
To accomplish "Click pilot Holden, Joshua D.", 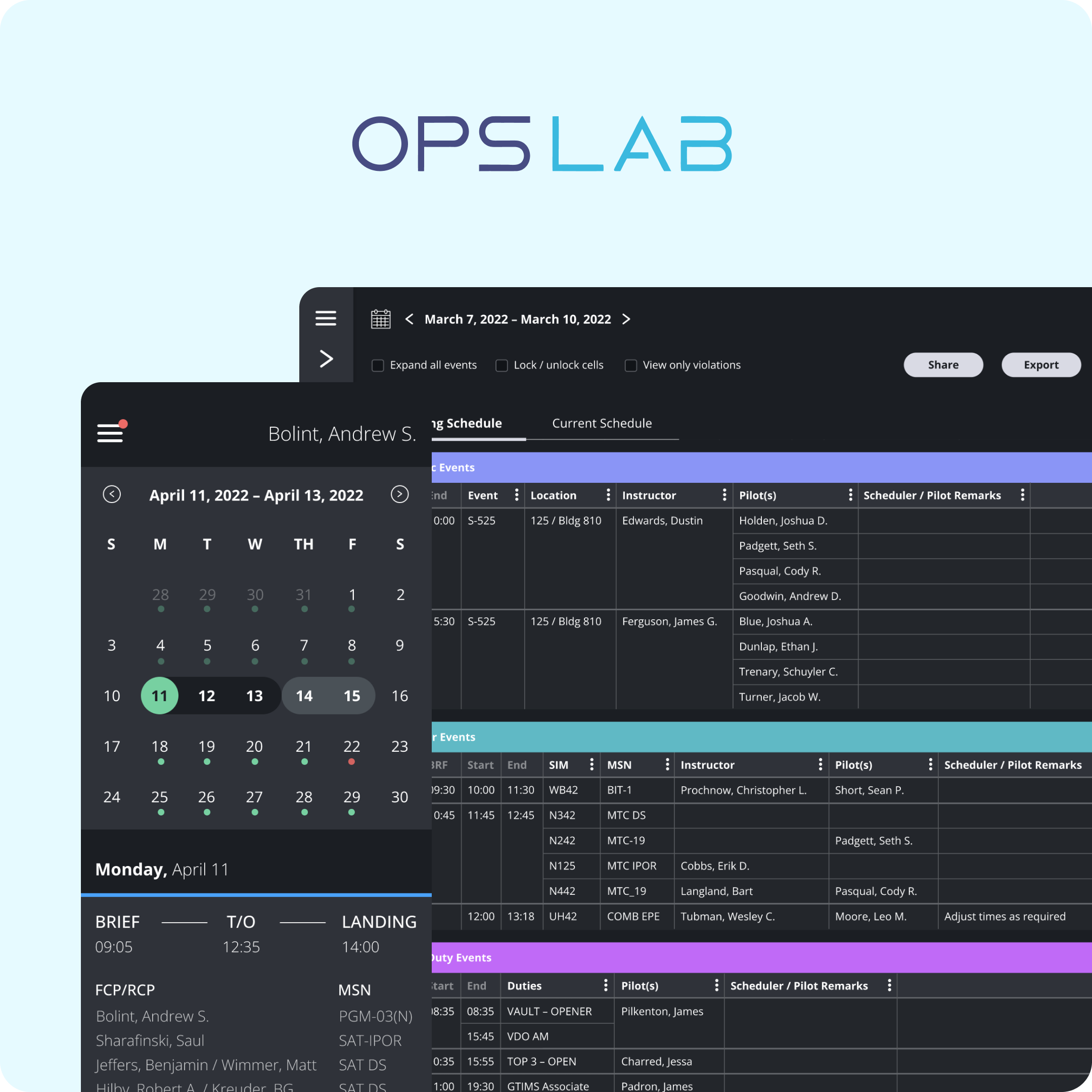I will coord(783,521).
